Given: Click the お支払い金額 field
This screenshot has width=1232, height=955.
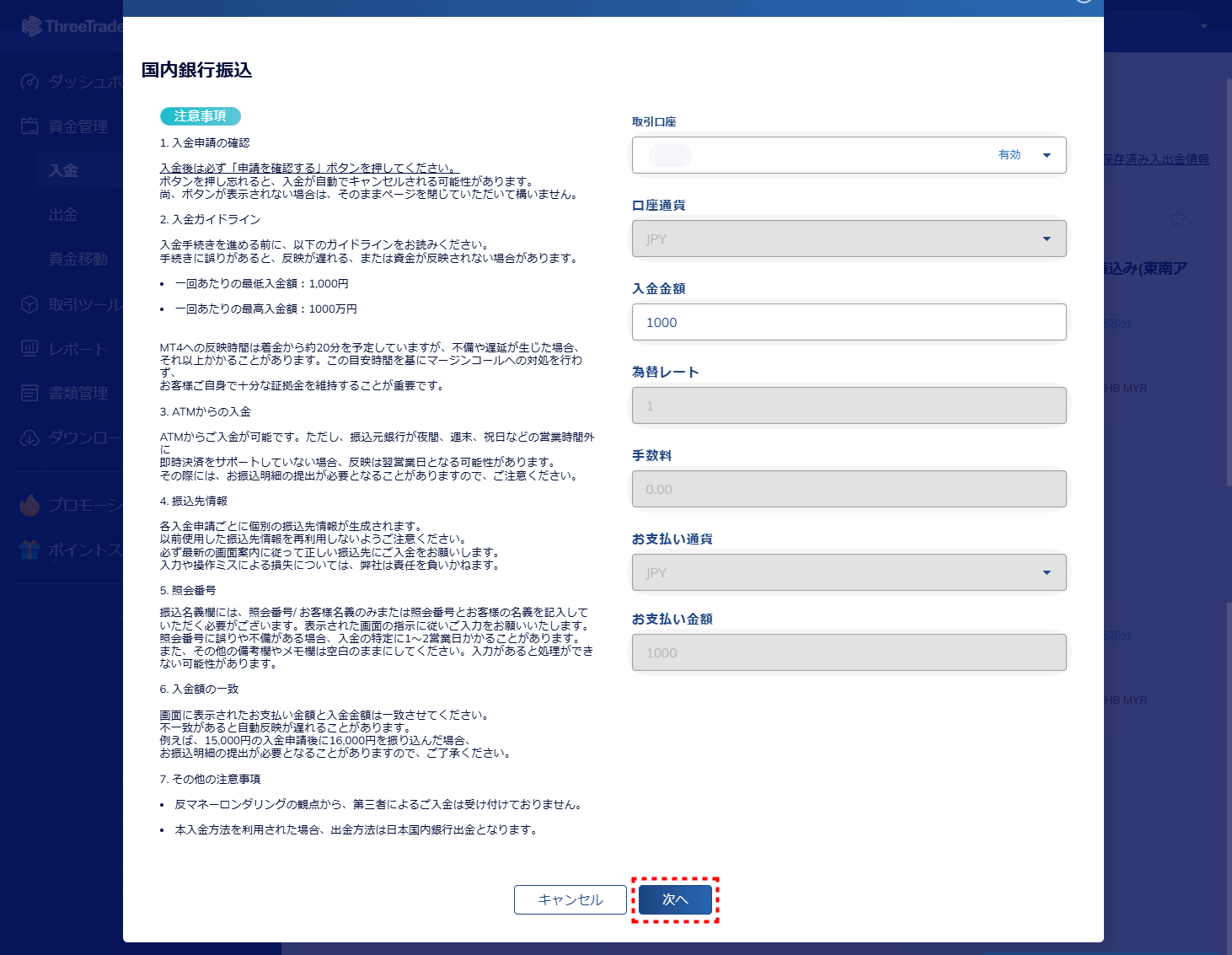Looking at the screenshot, I should 849,652.
